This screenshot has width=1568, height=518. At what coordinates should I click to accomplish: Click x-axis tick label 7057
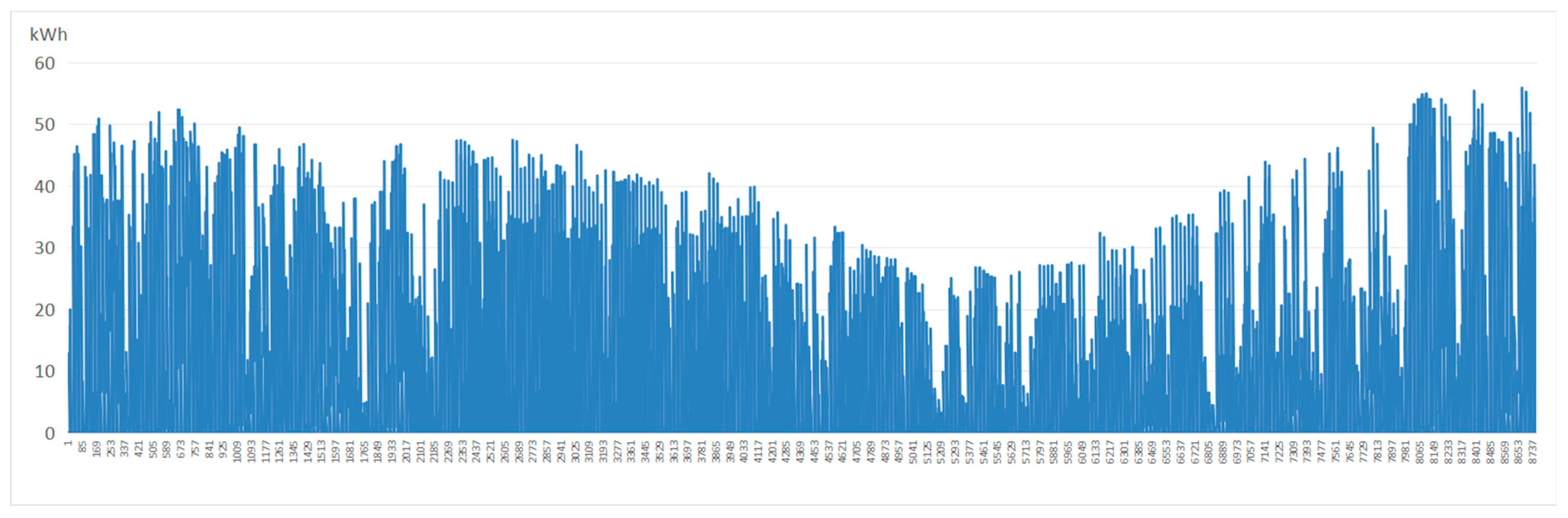pos(1251,451)
